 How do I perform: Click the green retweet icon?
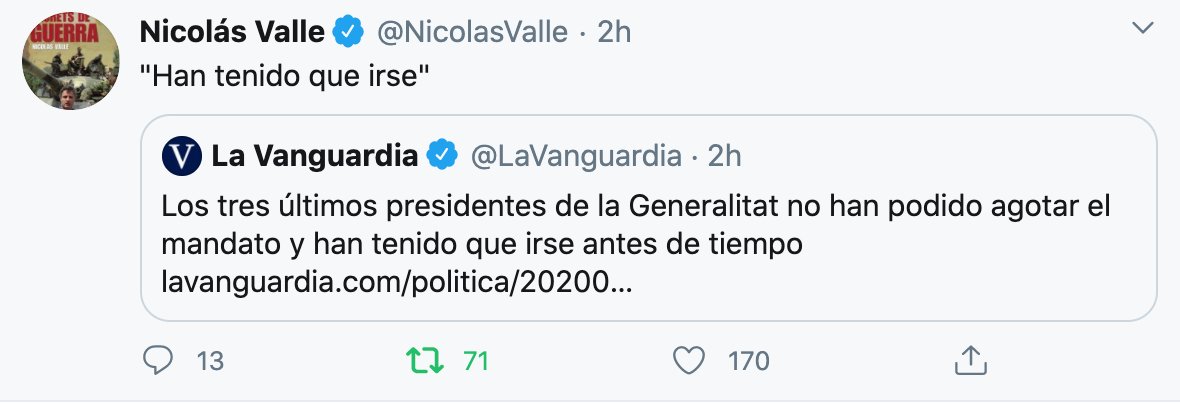(427, 361)
